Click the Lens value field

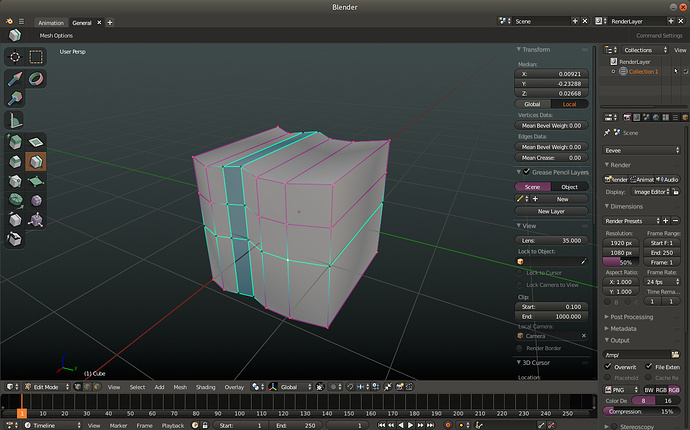(551, 240)
